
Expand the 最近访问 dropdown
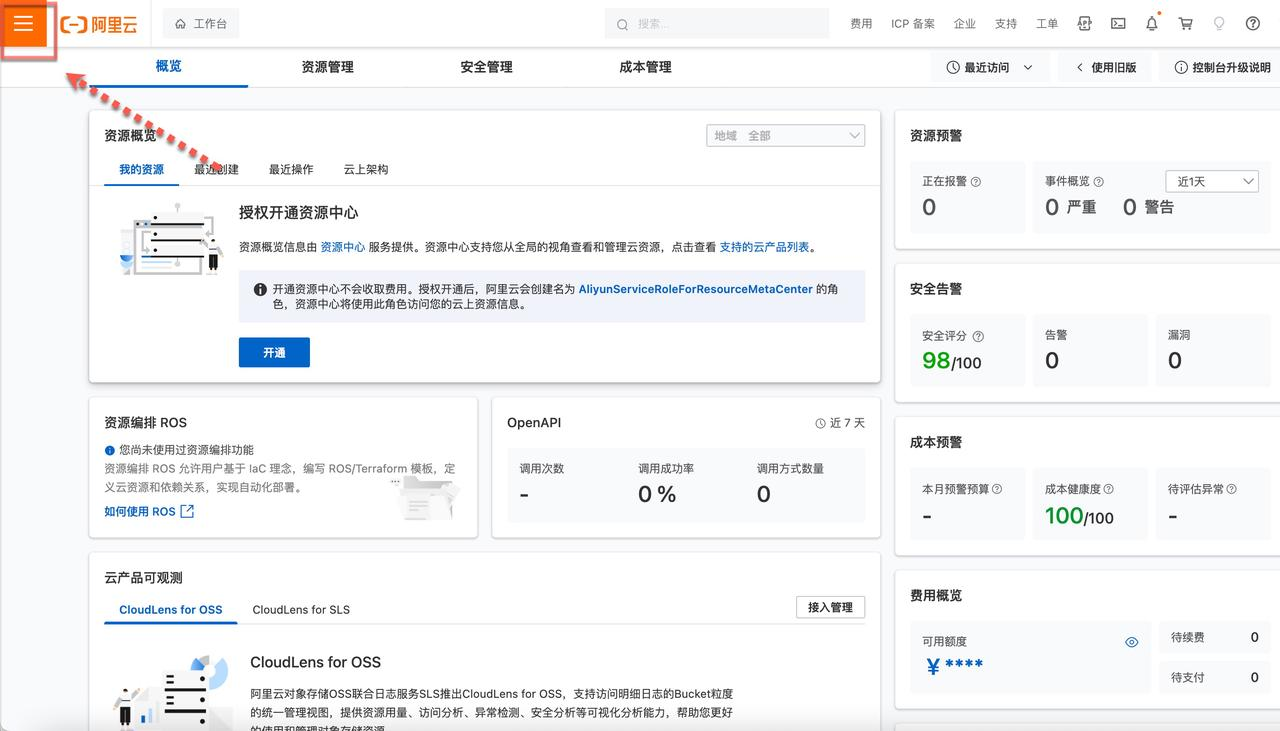pos(990,68)
